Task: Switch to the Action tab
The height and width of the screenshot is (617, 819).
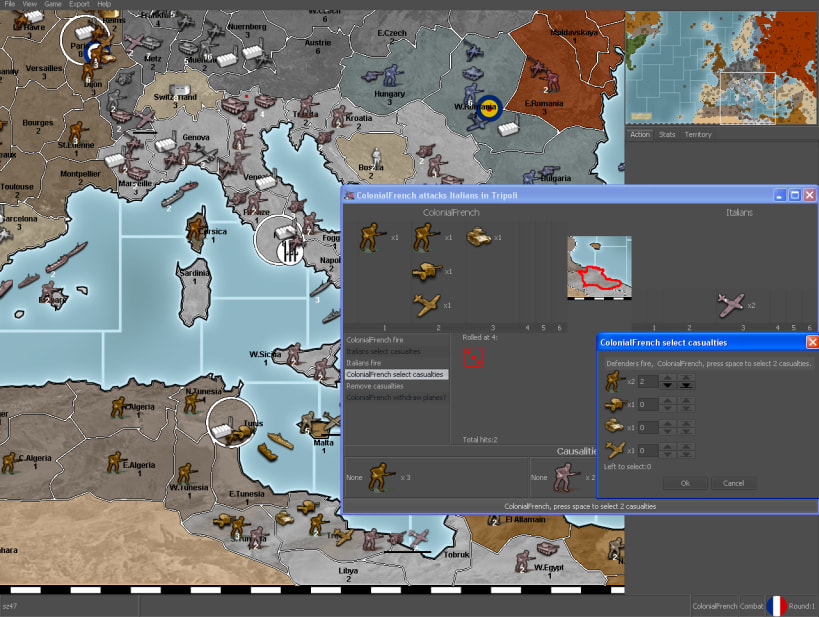Action: pos(640,134)
